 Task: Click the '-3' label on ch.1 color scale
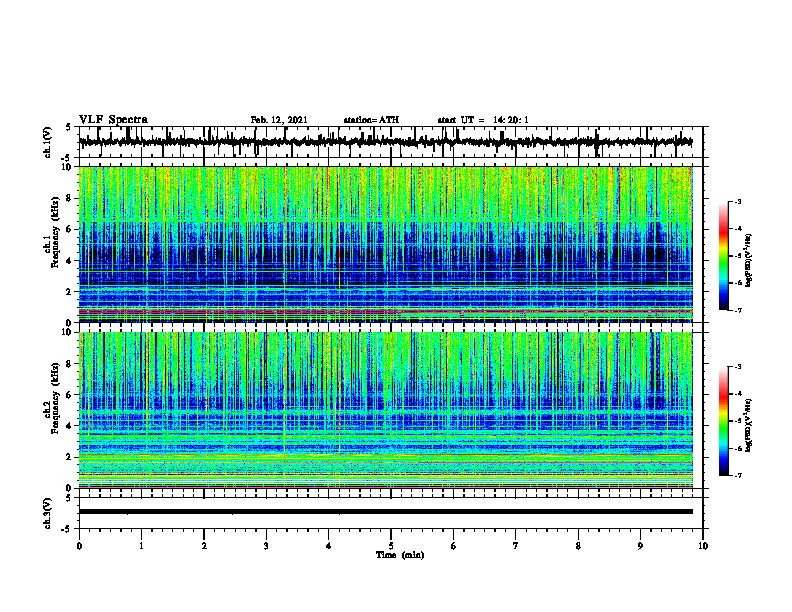(x=737, y=201)
